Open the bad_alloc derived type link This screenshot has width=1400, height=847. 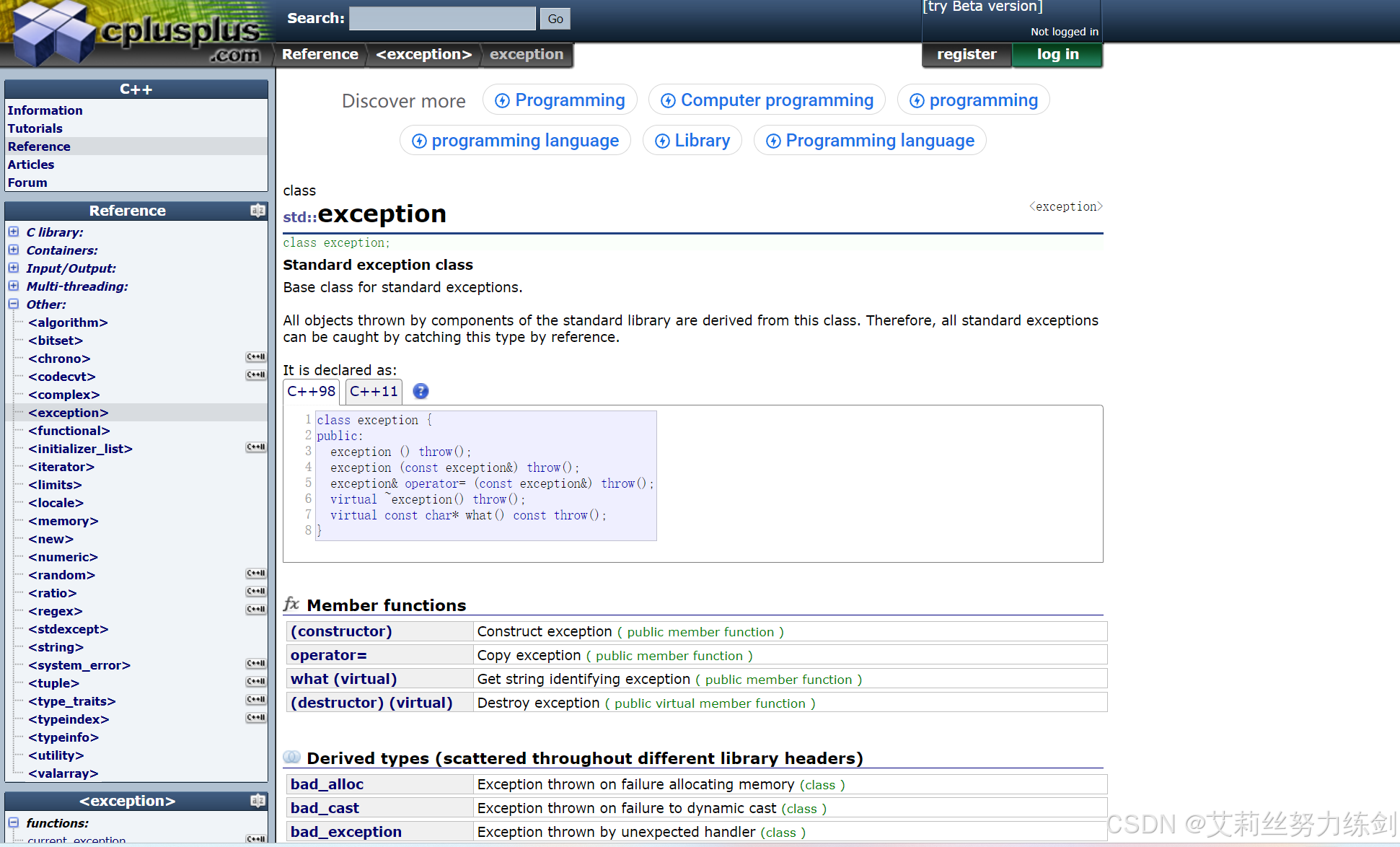click(327, 784)
